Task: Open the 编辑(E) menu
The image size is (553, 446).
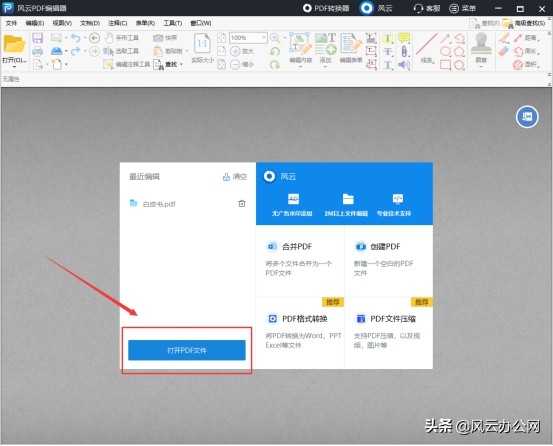Action: 35,23
